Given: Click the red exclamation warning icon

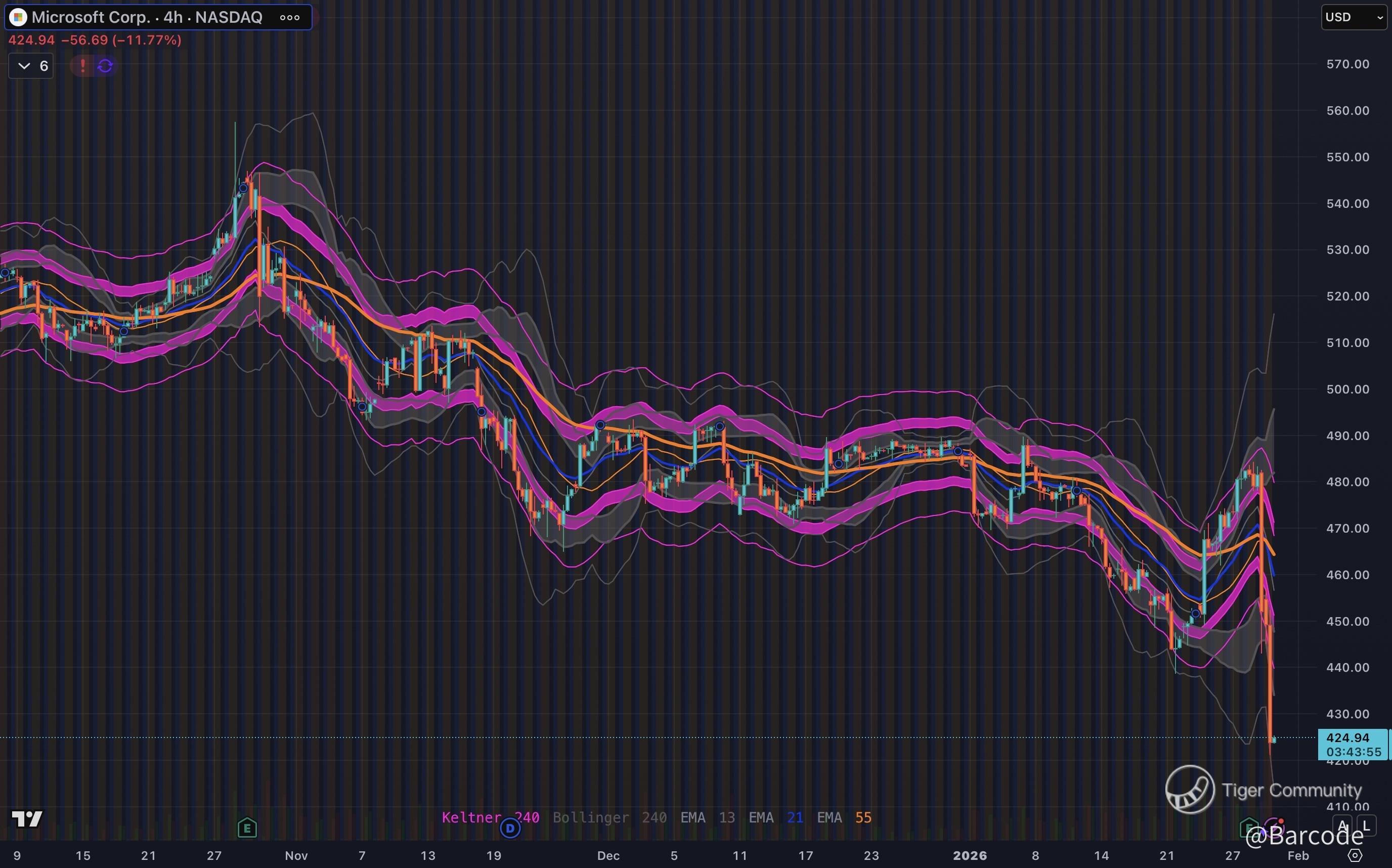Looking at the screenshot, I should [x=82, y=66].
